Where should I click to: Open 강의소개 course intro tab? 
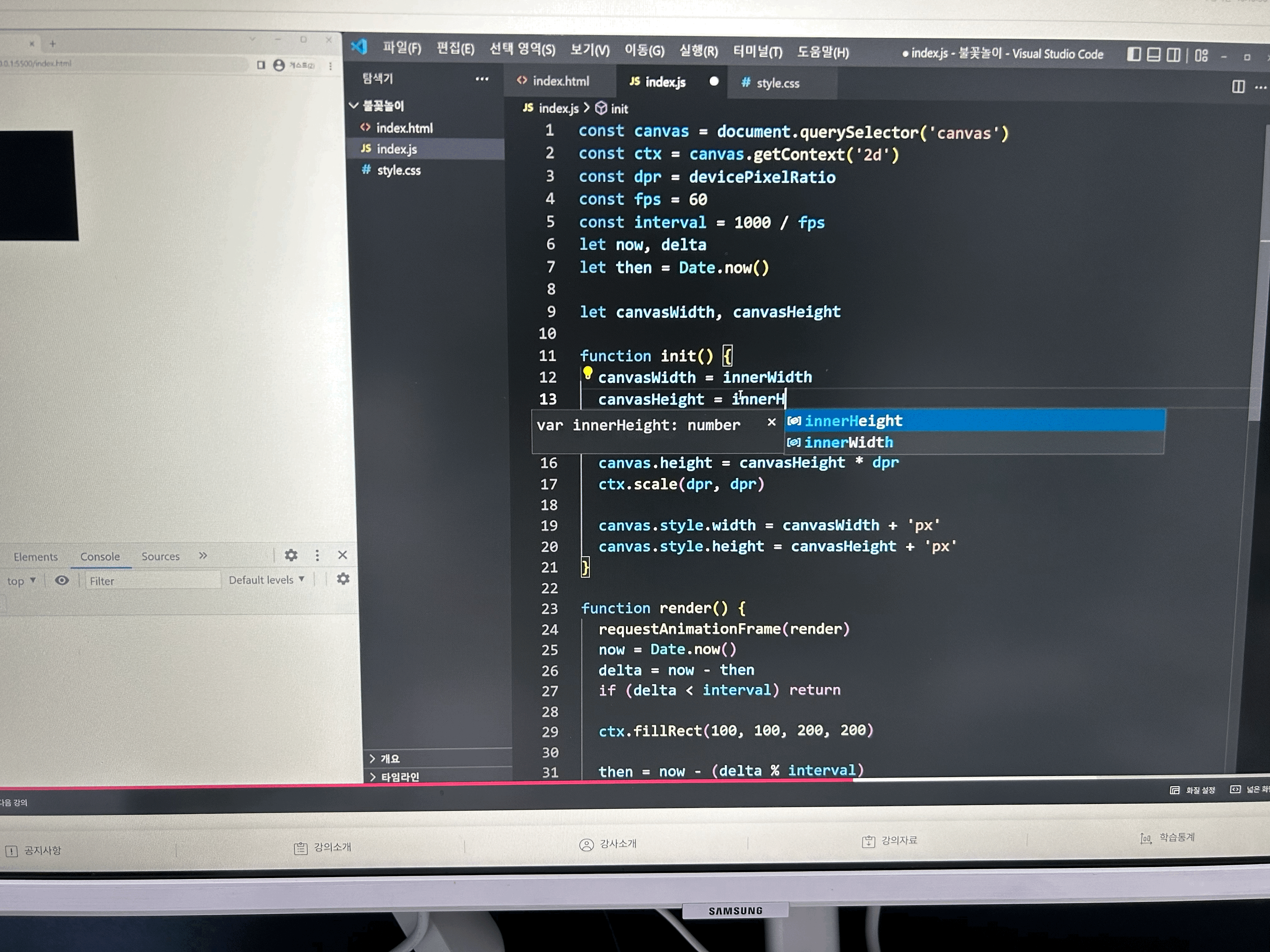point(323,847)
